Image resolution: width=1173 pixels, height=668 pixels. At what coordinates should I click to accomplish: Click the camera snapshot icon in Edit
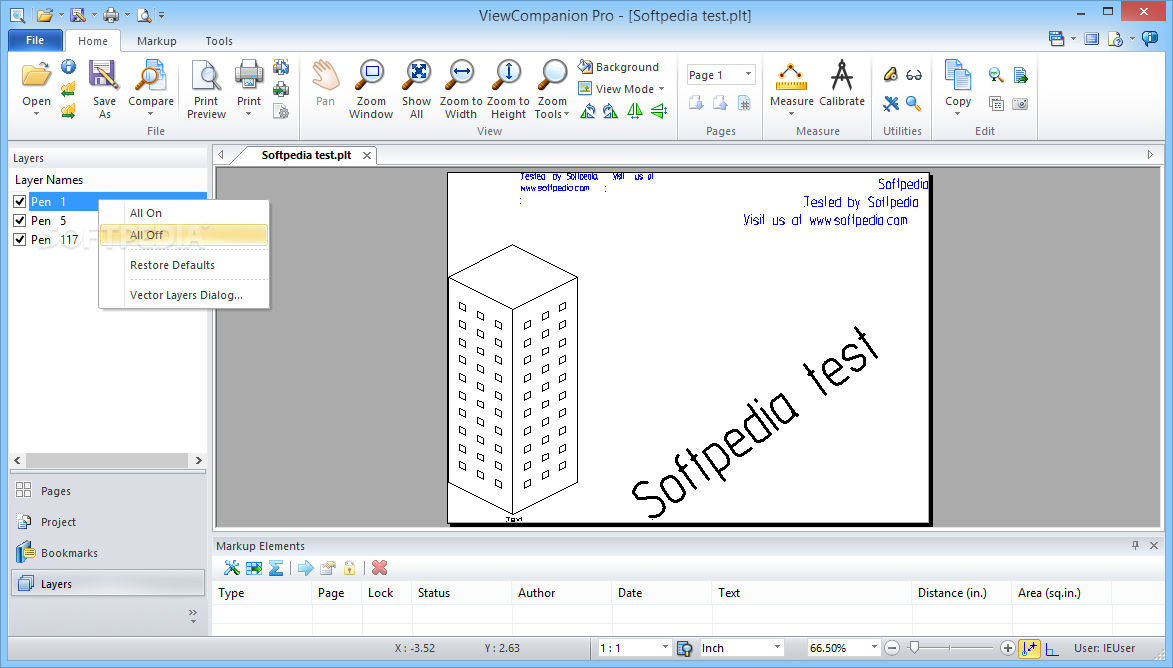point(1020,103)
